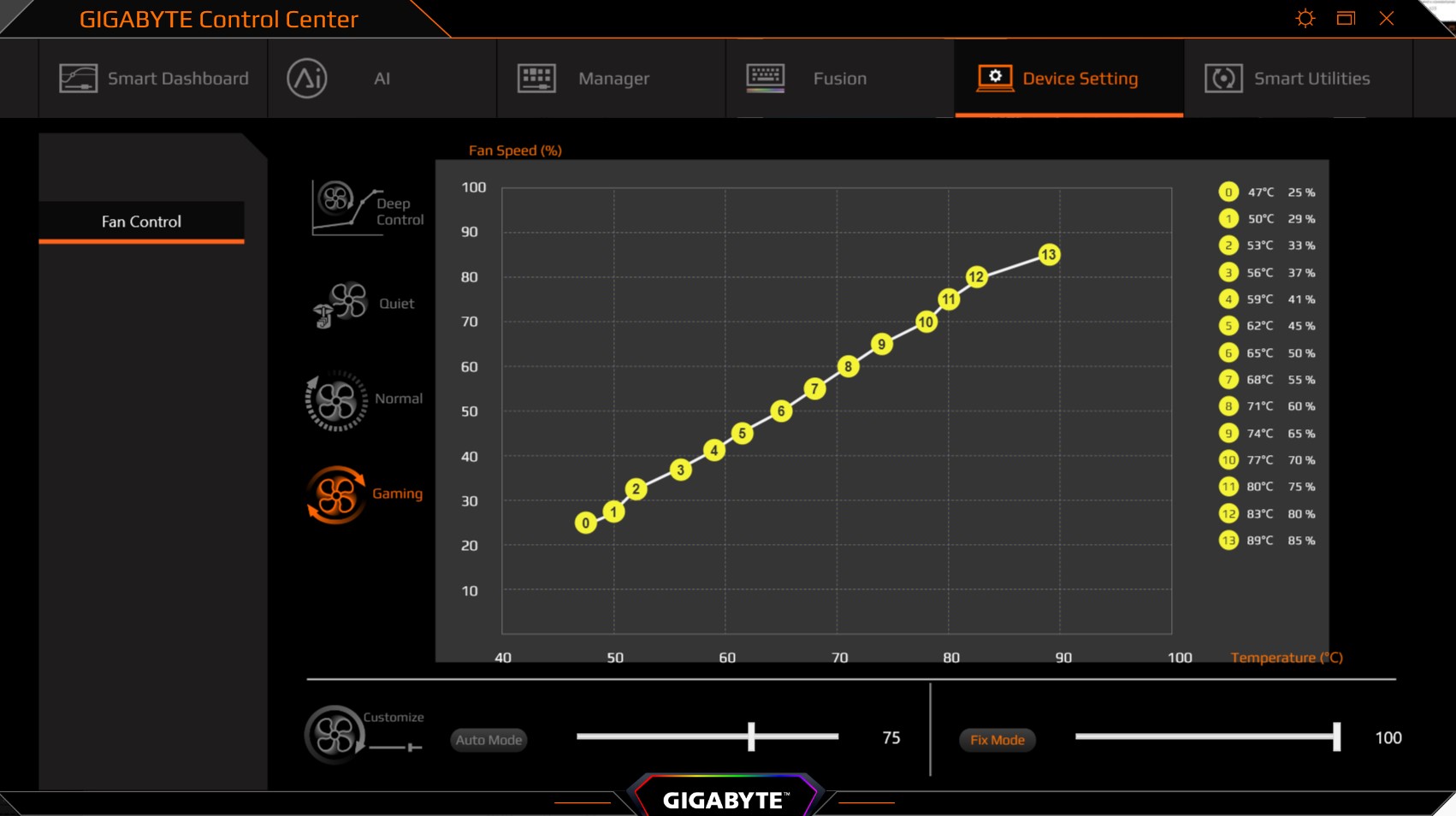Click curve point 7 on the graph

[x=814, y=389]
